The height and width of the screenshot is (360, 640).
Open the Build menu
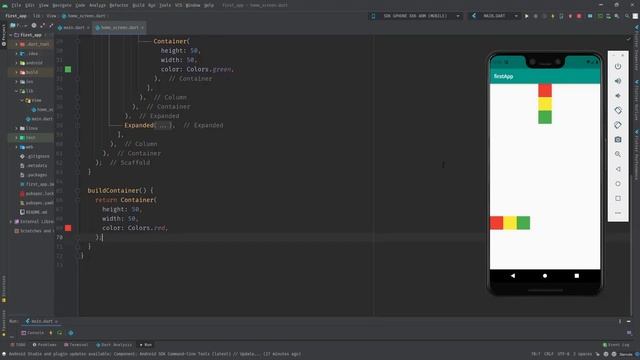point(138,5)
